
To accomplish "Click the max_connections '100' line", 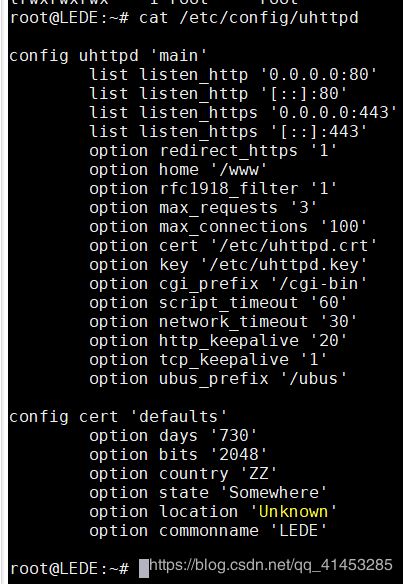I will 228,226.
